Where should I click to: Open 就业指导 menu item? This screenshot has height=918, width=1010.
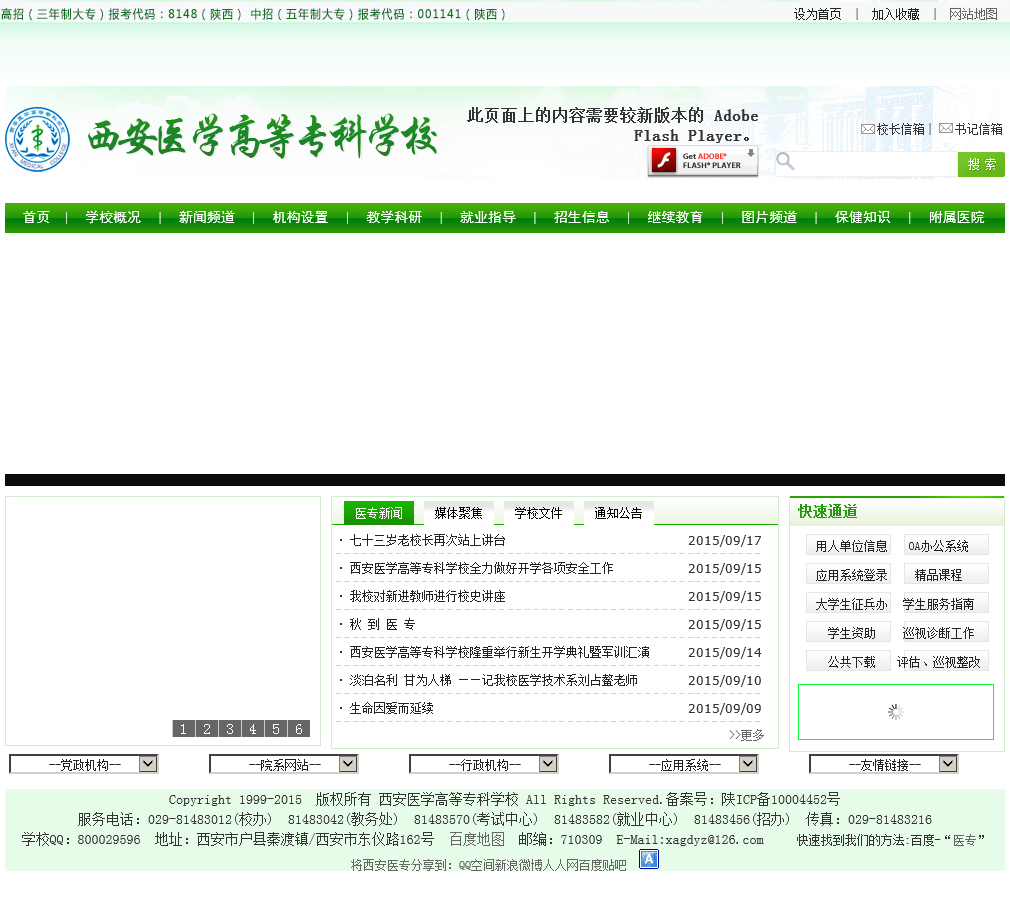(x=488, y=218)
